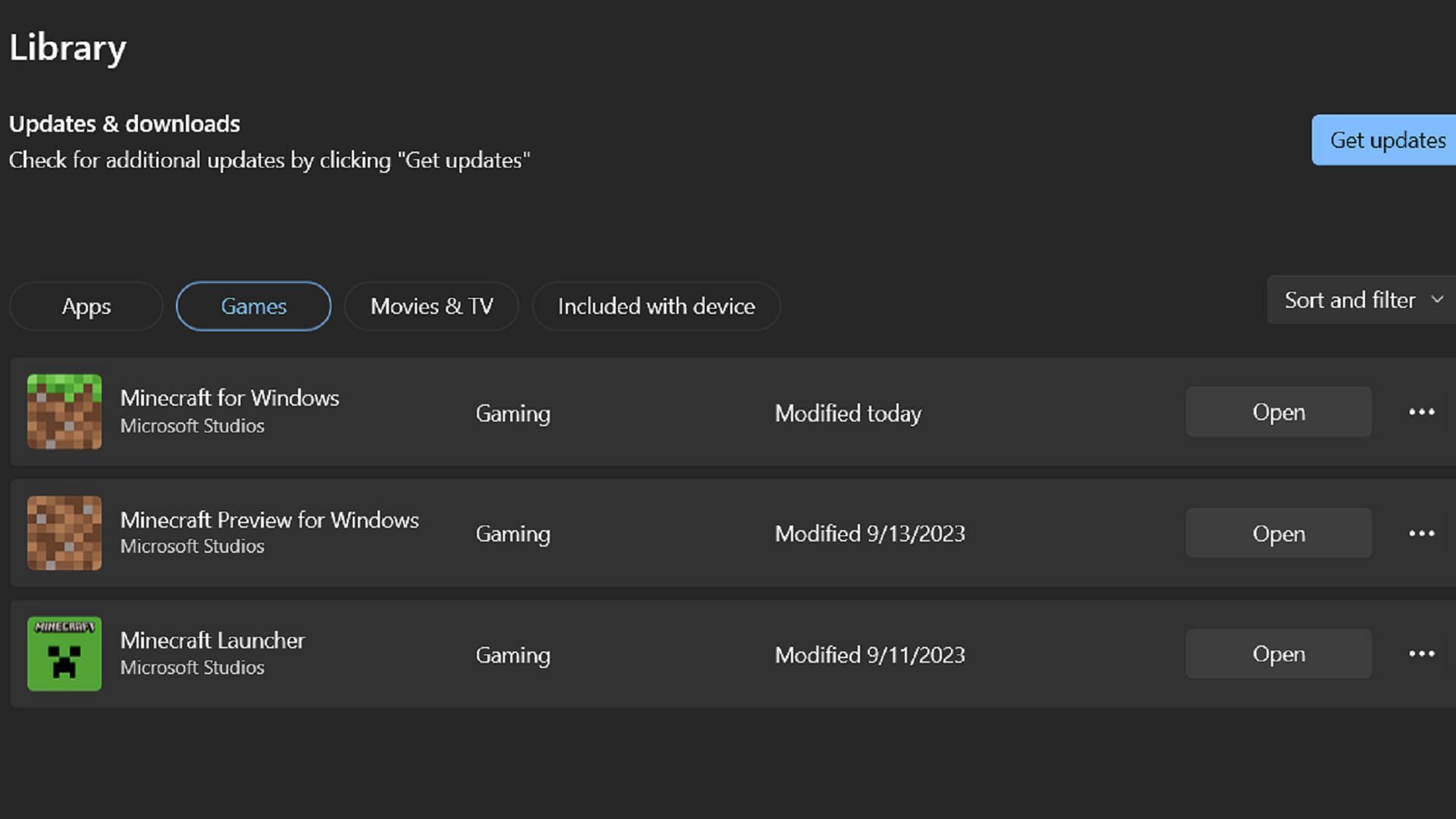The height and width of the screenshot is (819, 1456).
Task: Toggle Games category filter on
Action: tap(253, 306)
